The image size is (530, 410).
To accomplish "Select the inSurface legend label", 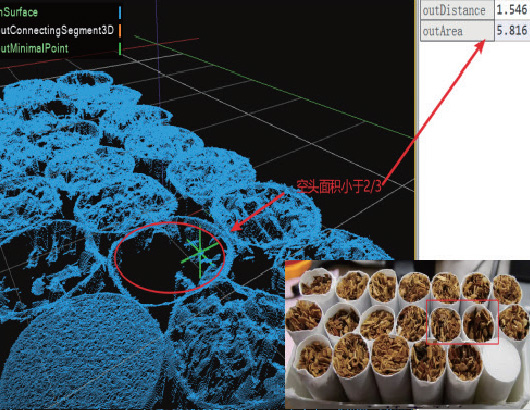I will [x=19, y=13].
